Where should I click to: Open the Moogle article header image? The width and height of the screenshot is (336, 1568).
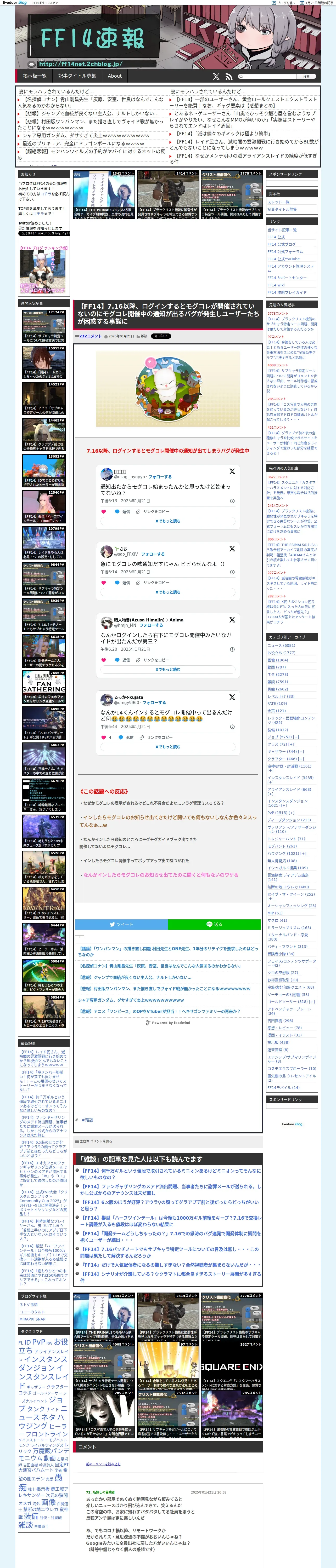tap(168, 388)
